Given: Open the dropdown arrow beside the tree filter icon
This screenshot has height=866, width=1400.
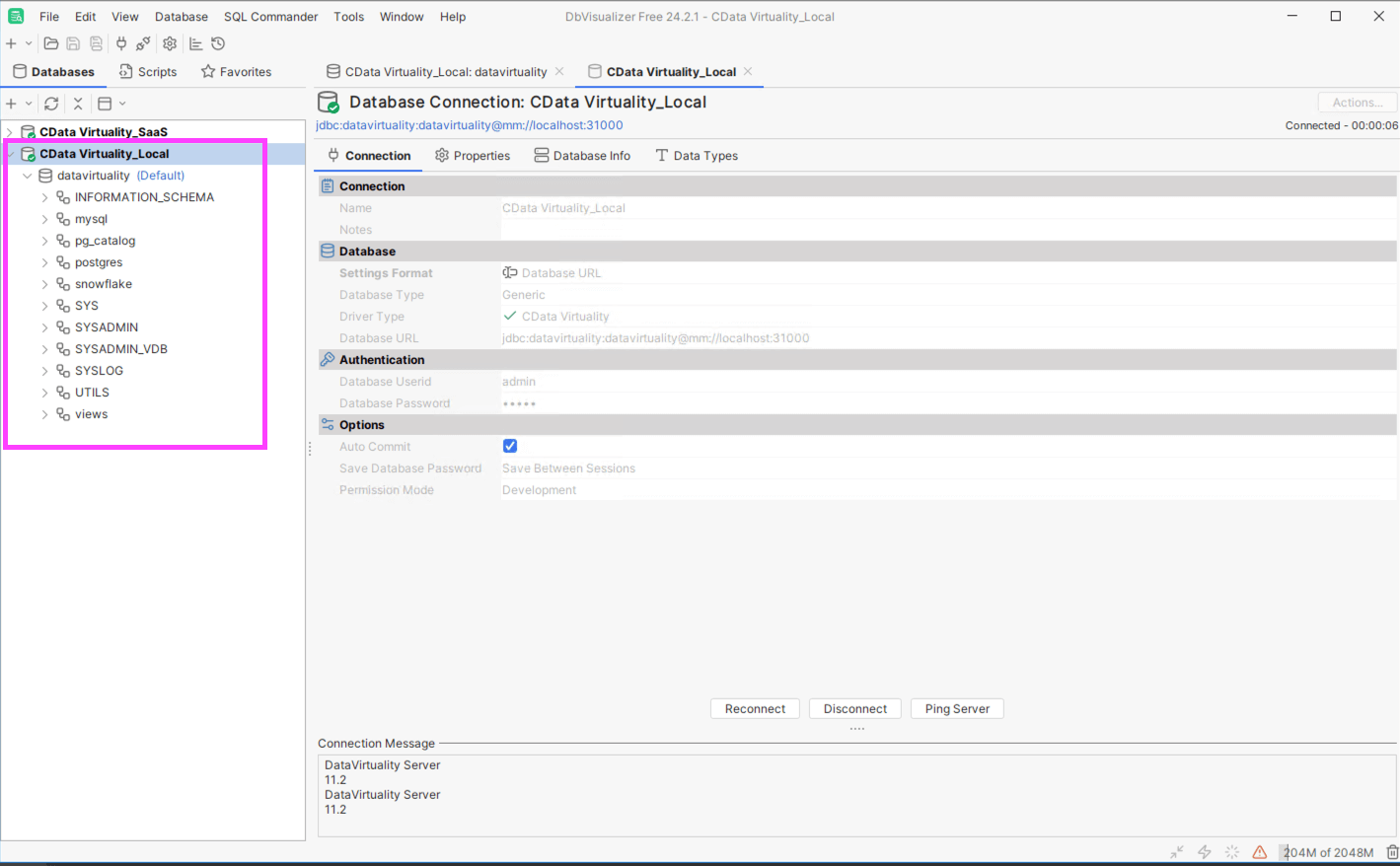Looking at the screenshot, I should click(x=122, y=104).
